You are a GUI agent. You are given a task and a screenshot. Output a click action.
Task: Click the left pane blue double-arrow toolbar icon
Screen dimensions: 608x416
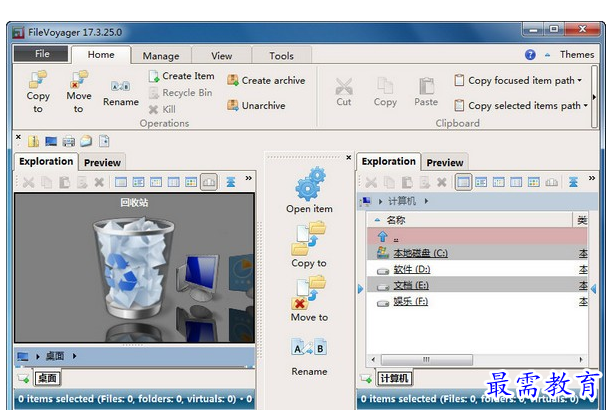tap(231, 182)
